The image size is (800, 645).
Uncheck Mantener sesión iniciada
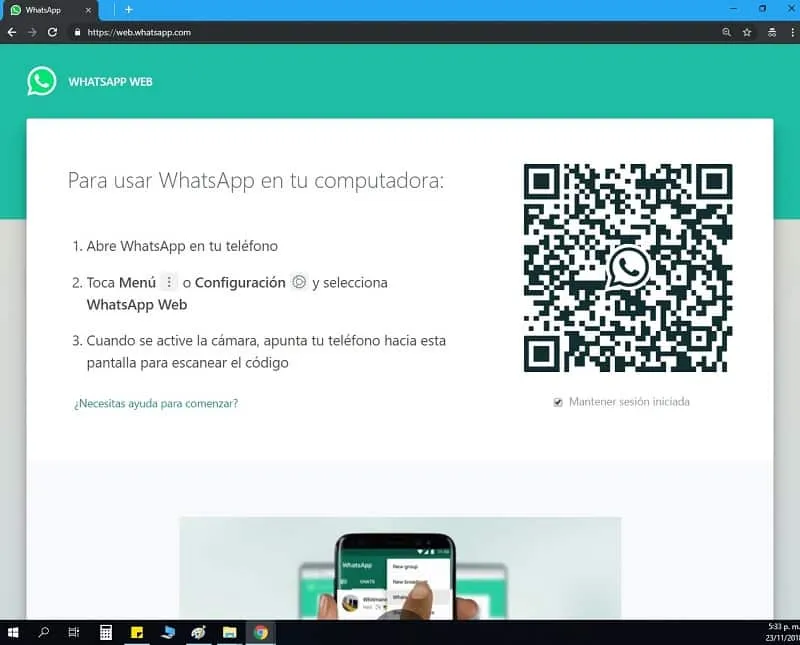pos(557,401)
